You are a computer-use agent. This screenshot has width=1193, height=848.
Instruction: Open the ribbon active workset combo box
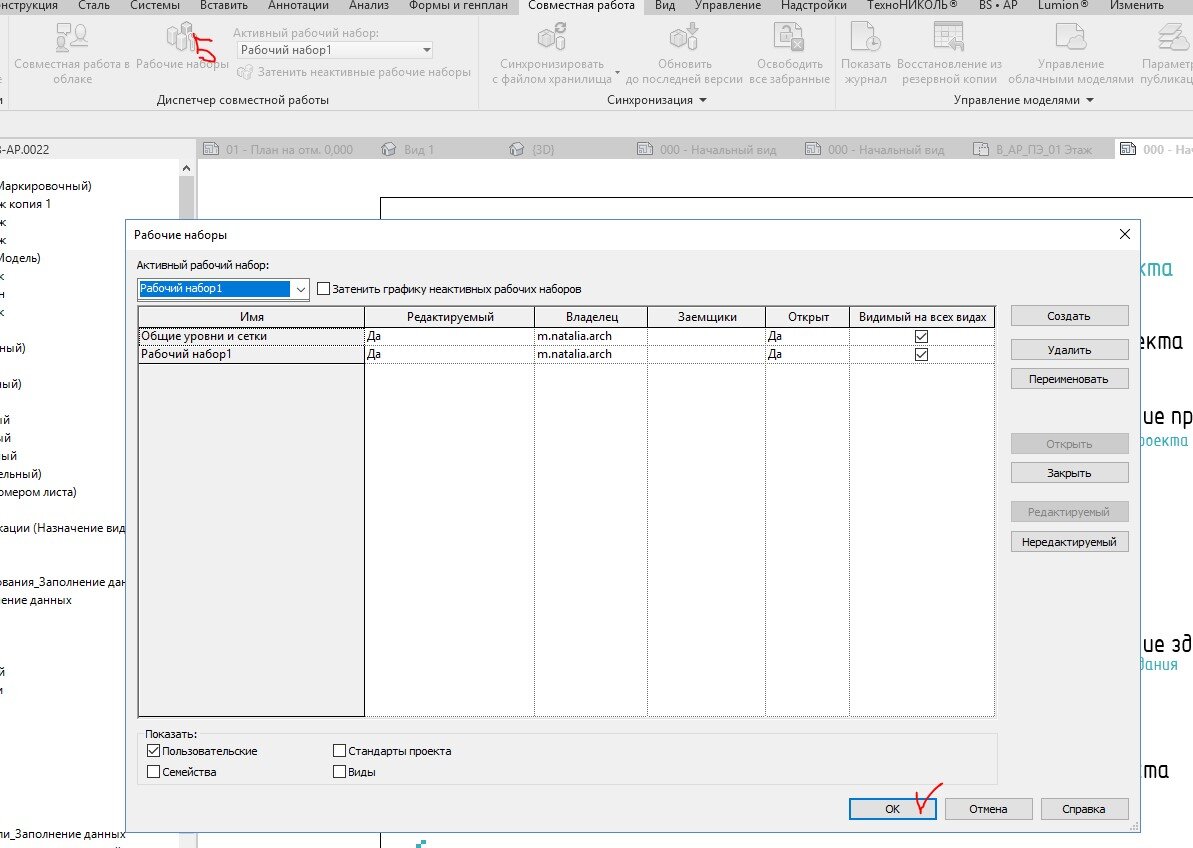[335, 50]
